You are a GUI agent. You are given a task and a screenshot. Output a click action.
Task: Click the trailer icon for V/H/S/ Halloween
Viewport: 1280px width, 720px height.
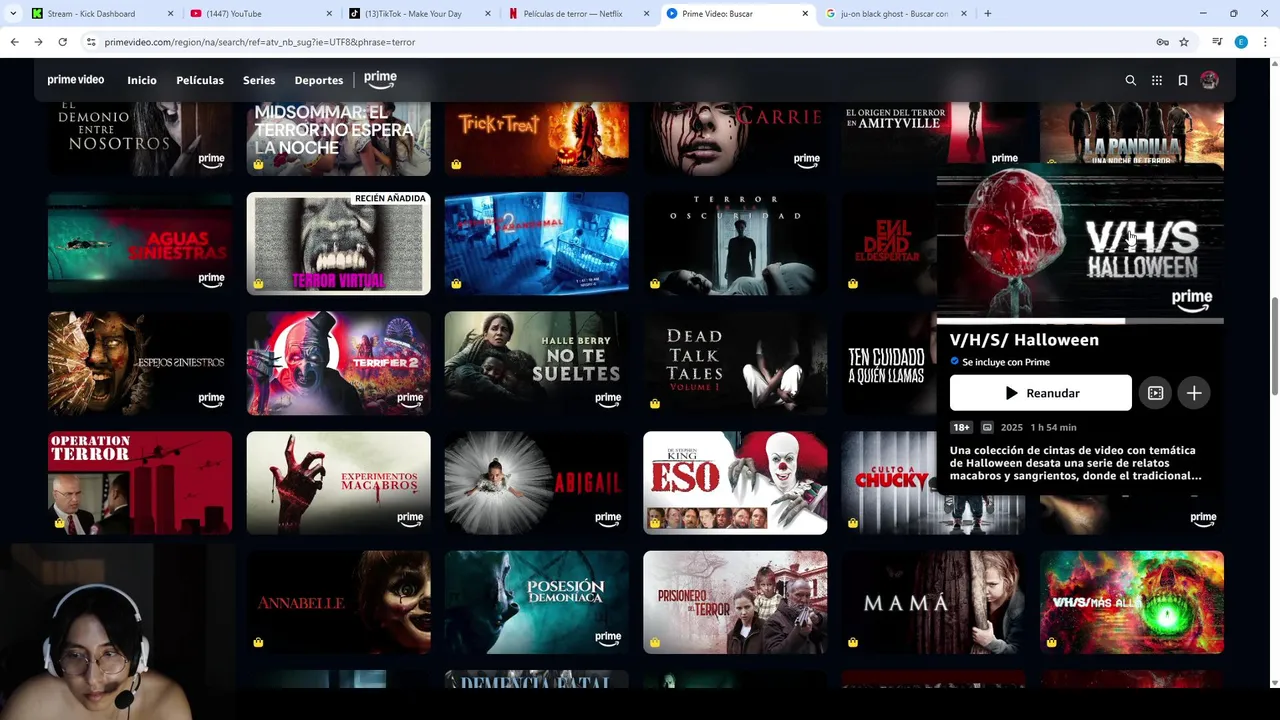tap(1155, 393)
